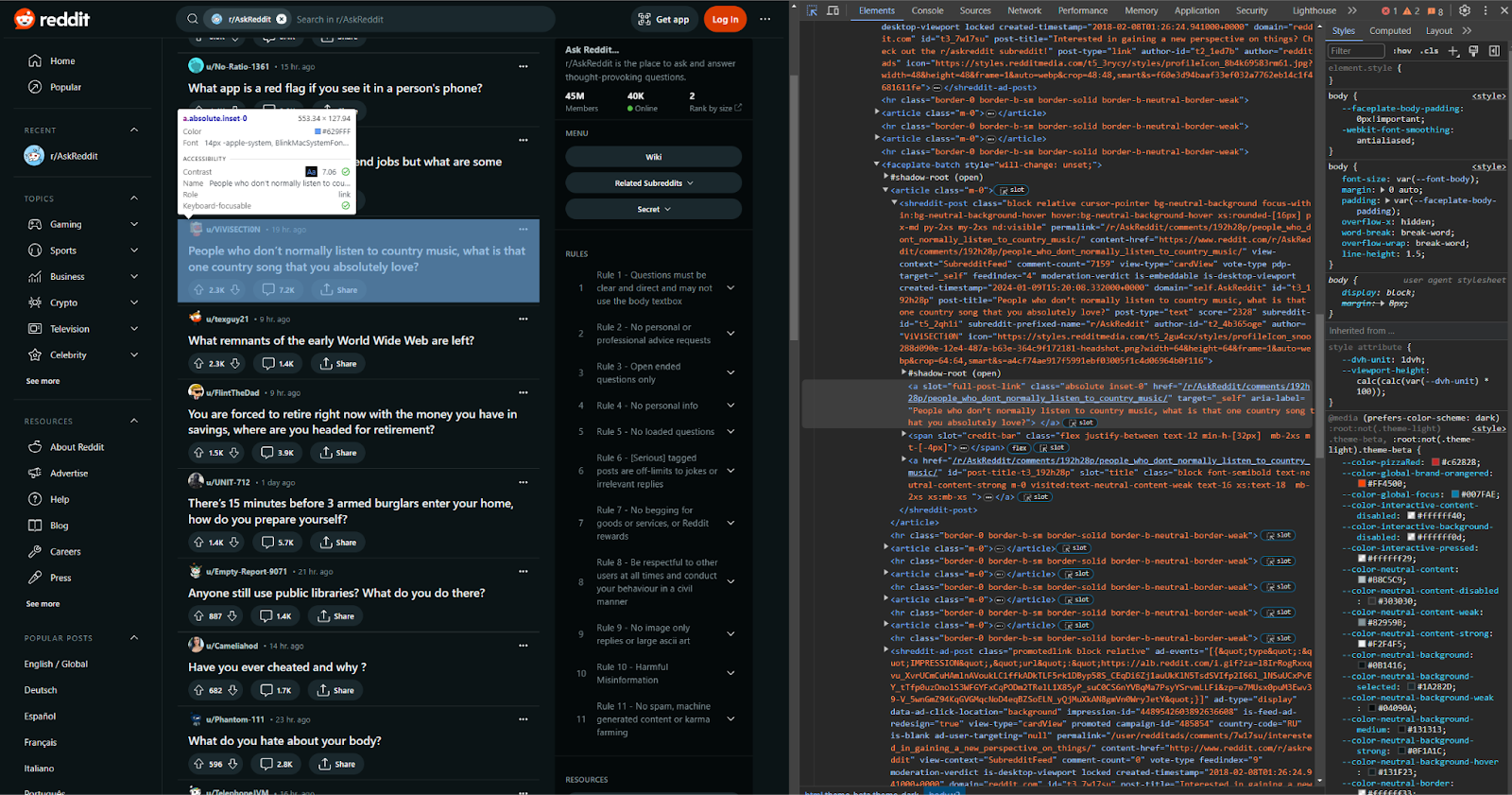Viewport: 1512px width, 795px height.
Task: Open the three-dot menu next to Log In
Action: click(765, 19)
